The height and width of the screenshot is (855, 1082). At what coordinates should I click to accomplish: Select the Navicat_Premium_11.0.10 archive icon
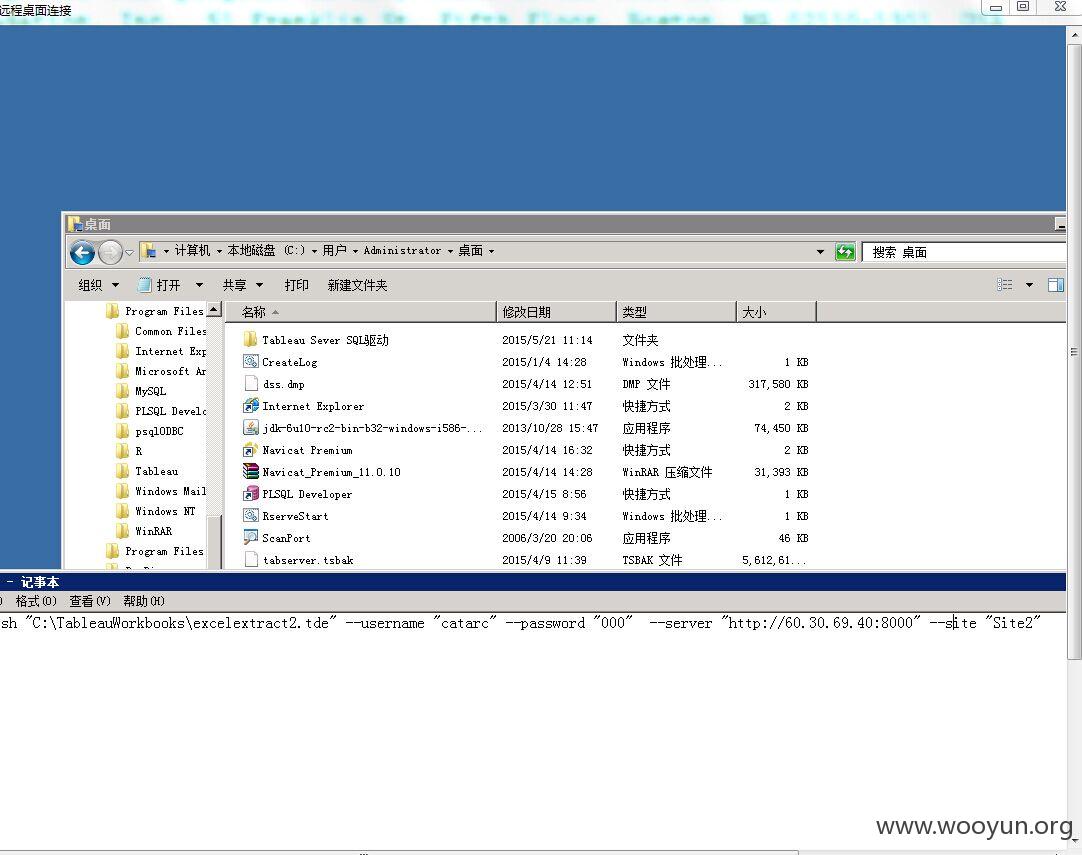click(x=250, y=472)
